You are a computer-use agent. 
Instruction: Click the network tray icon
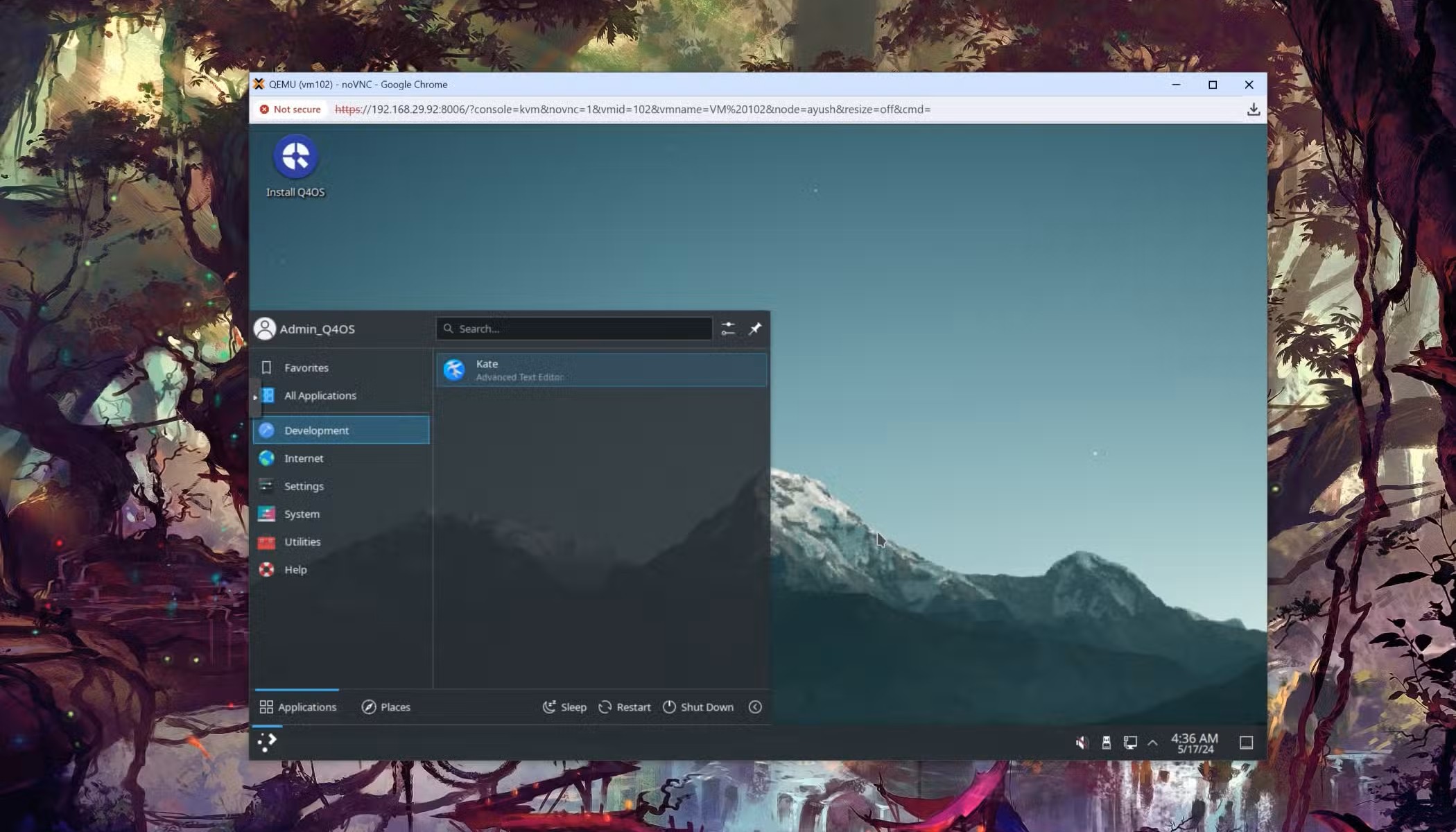pos(1130,743)
